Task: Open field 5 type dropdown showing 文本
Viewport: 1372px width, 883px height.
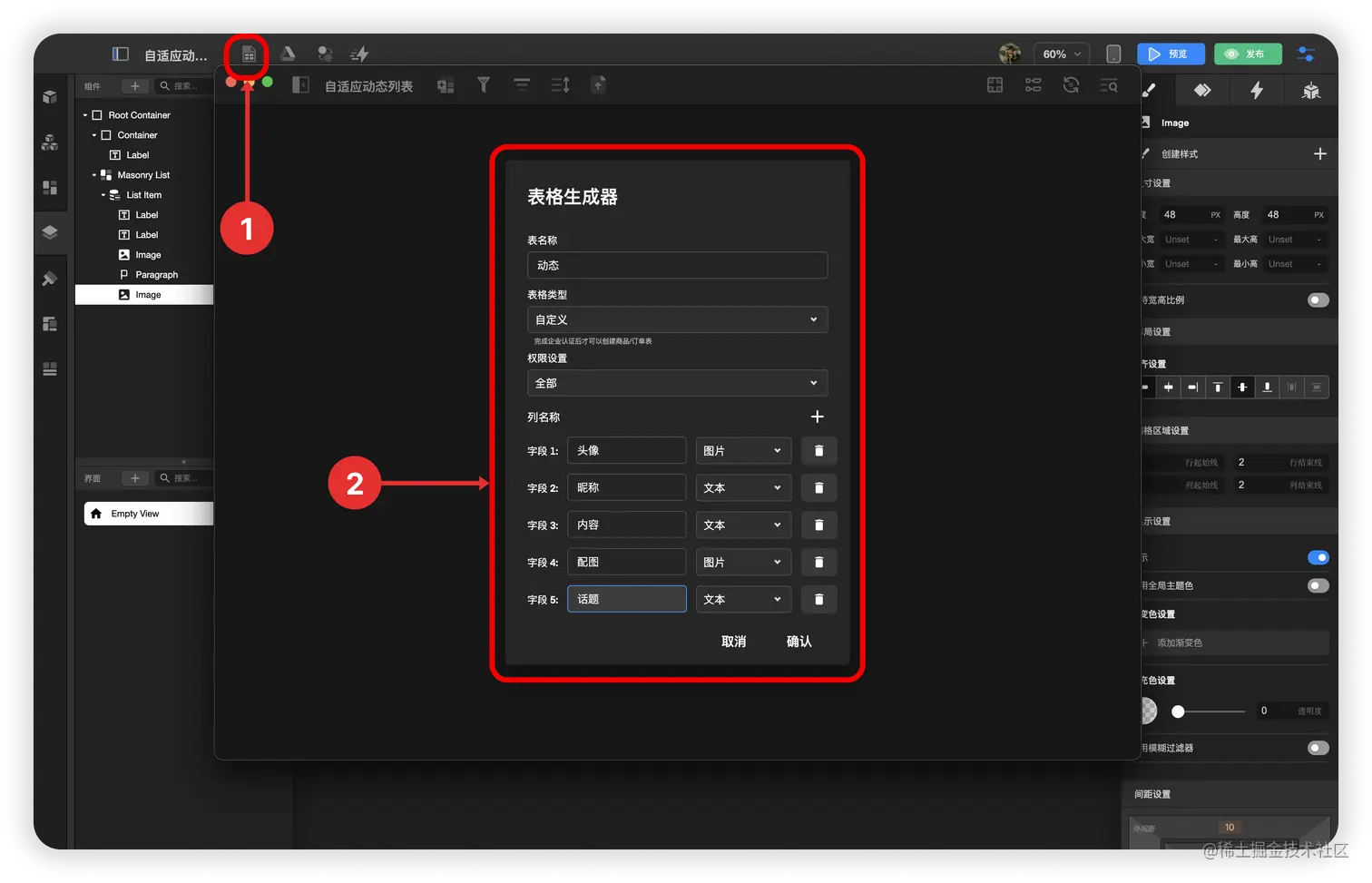Action: (x=743, y=600)
